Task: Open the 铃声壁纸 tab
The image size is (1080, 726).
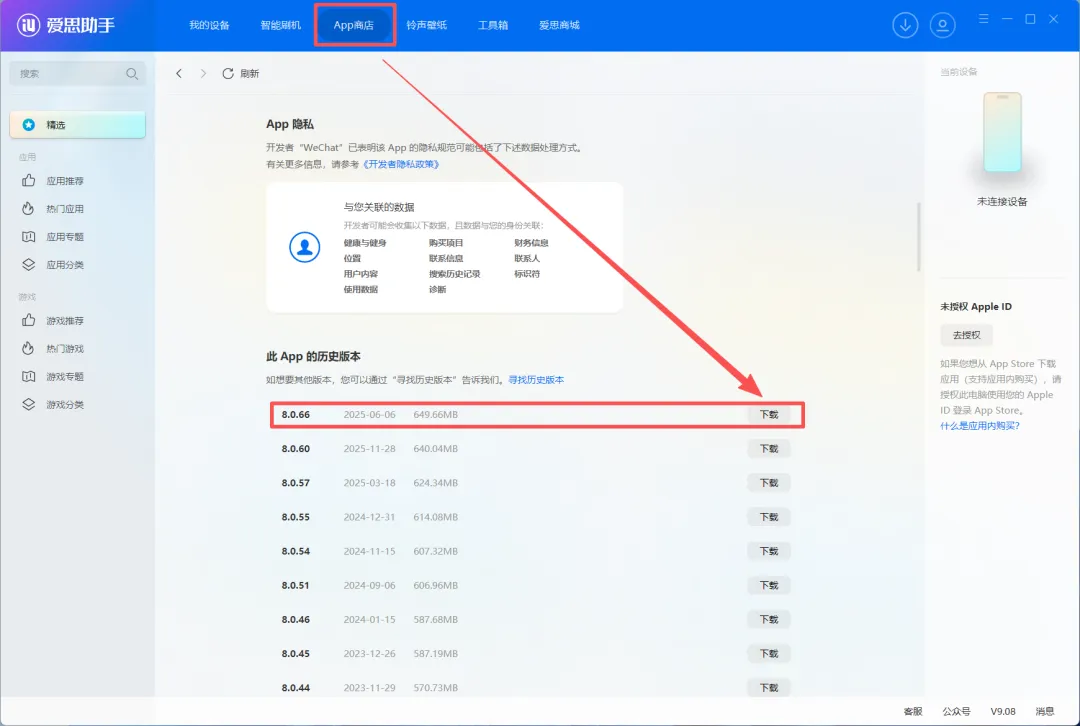Action: coord(426,25)
